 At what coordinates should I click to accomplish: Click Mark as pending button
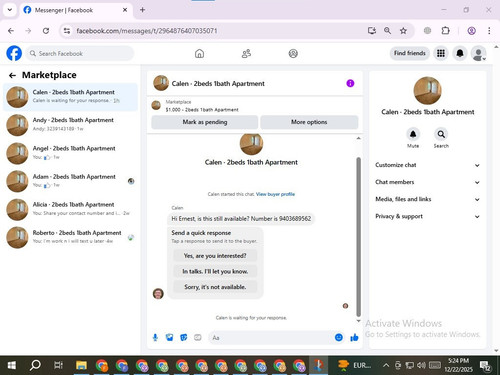click(205, 122)
